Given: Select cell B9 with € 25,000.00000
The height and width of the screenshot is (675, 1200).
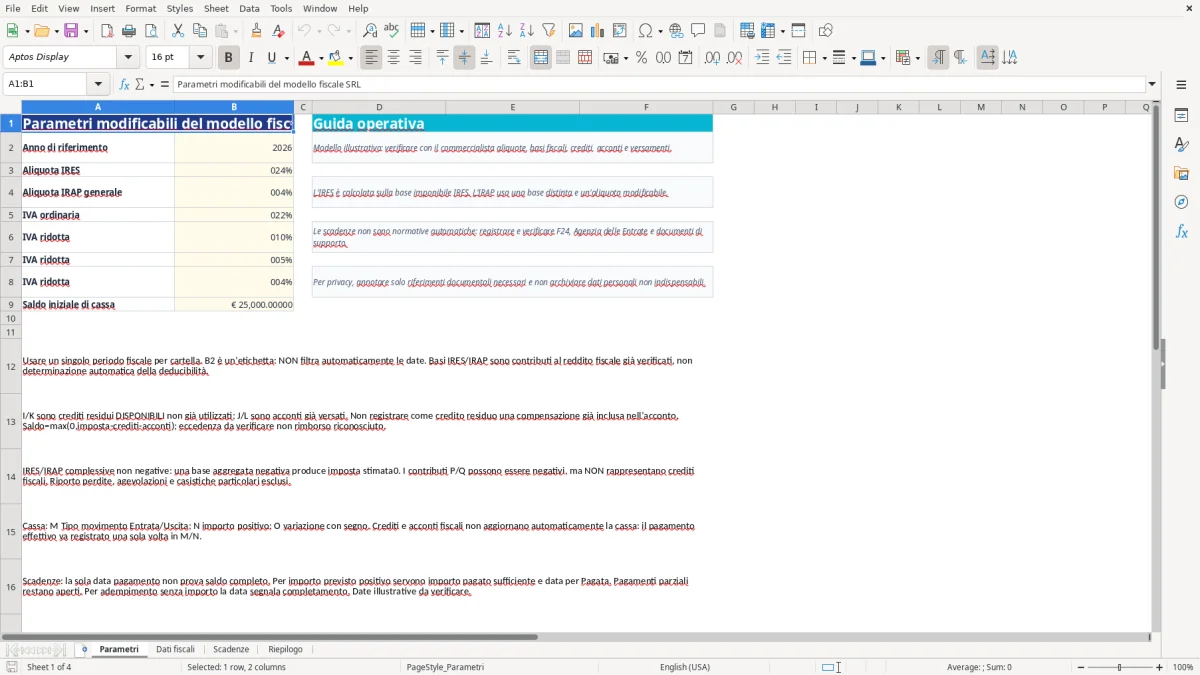Looking at the screenshot, I should pyautogui.click(x=234, y=304).
